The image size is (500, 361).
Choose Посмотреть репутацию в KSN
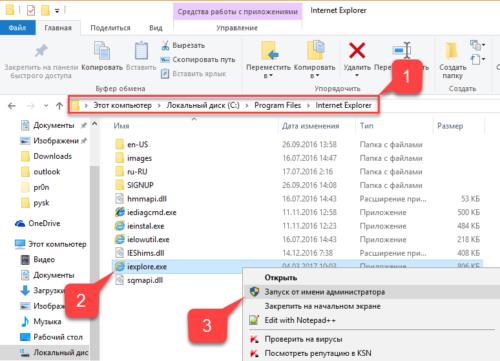[x=318, y=353]
